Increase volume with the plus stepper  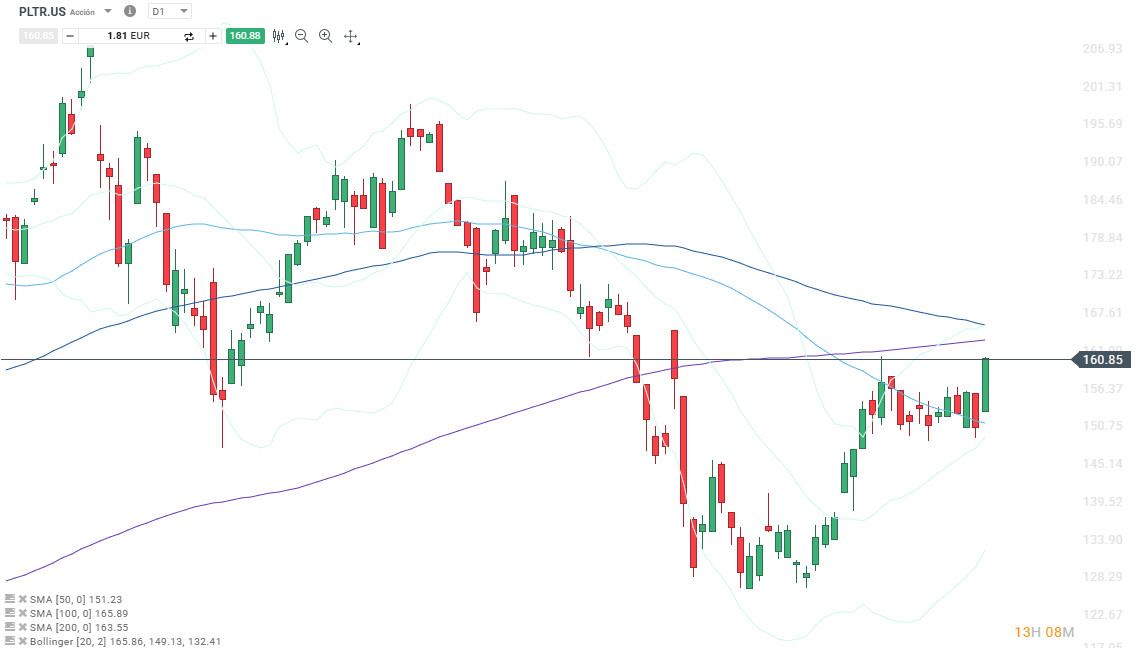(x=213, y=35)
